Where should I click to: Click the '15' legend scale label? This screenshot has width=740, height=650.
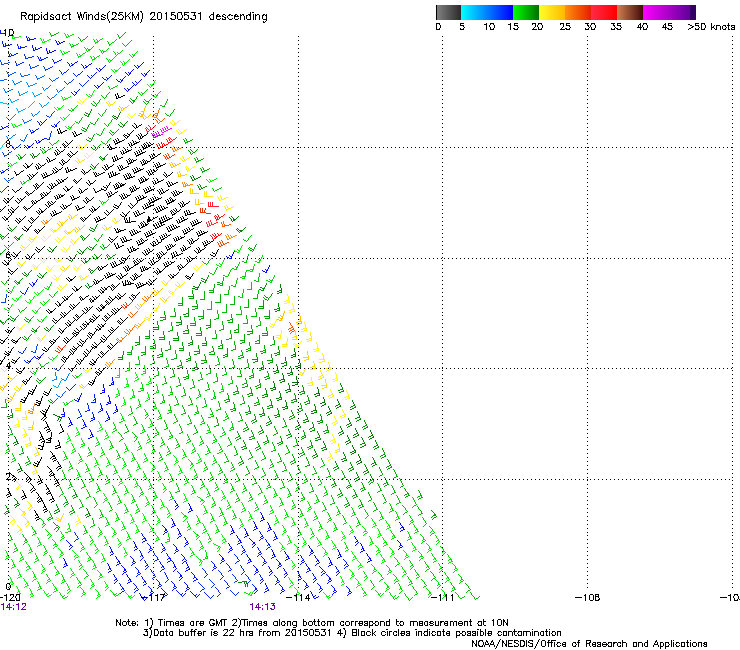(x=513, y=26)
